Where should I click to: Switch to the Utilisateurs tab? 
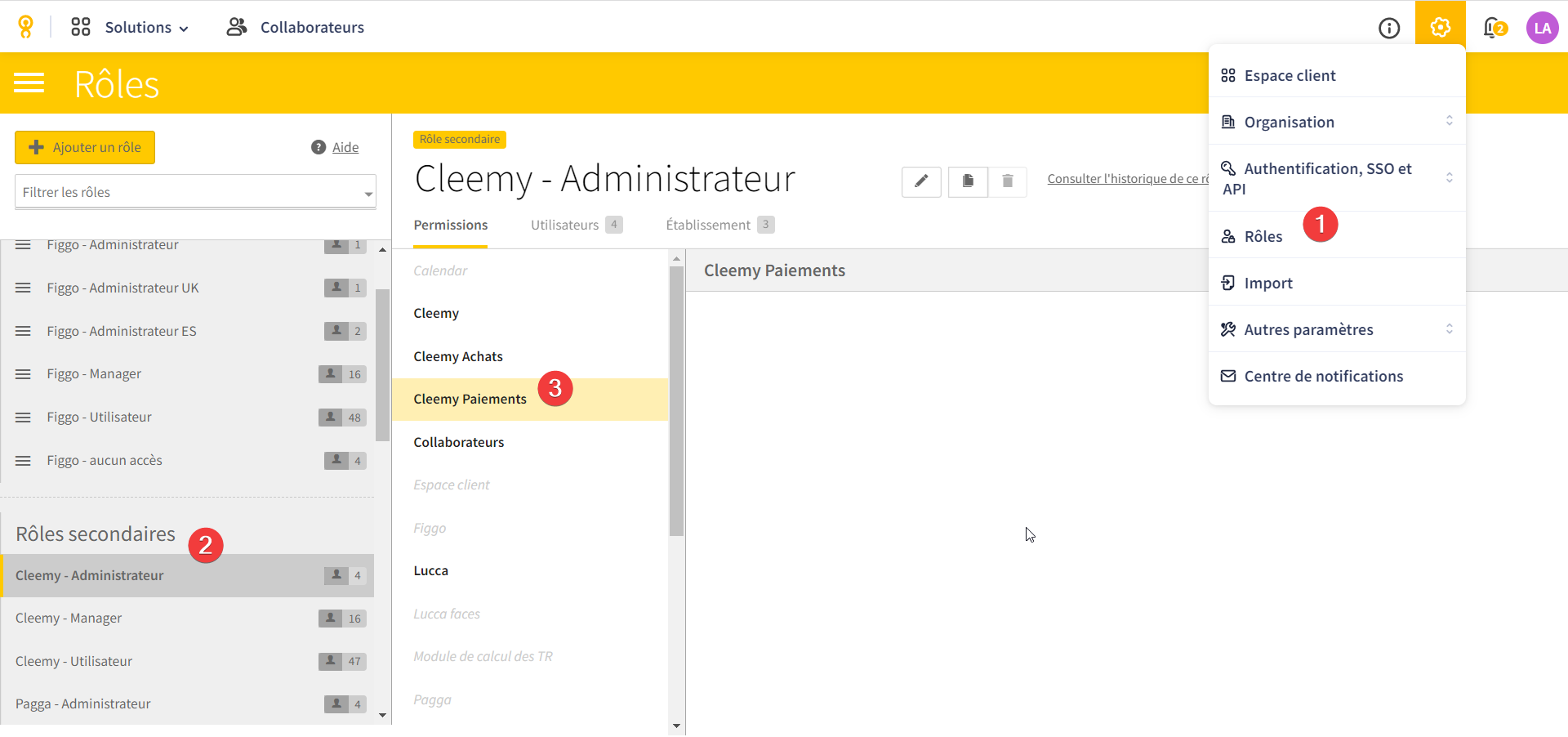577,225
